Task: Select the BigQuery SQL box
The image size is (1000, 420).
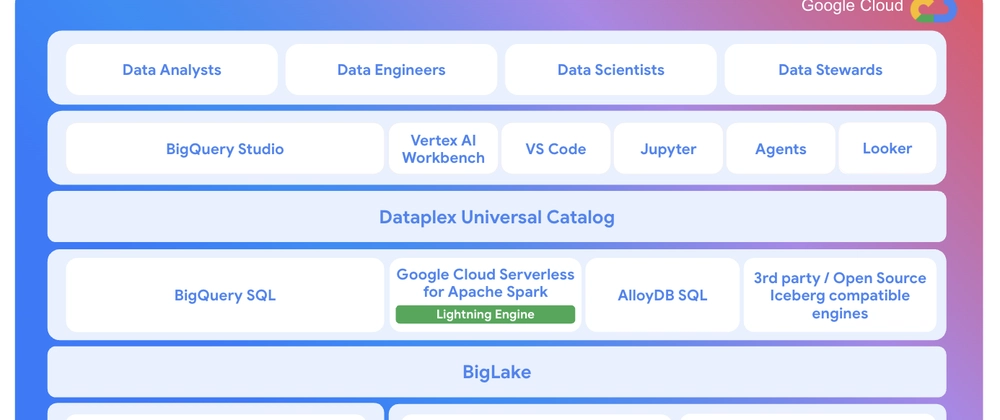Action: (225, 295)
